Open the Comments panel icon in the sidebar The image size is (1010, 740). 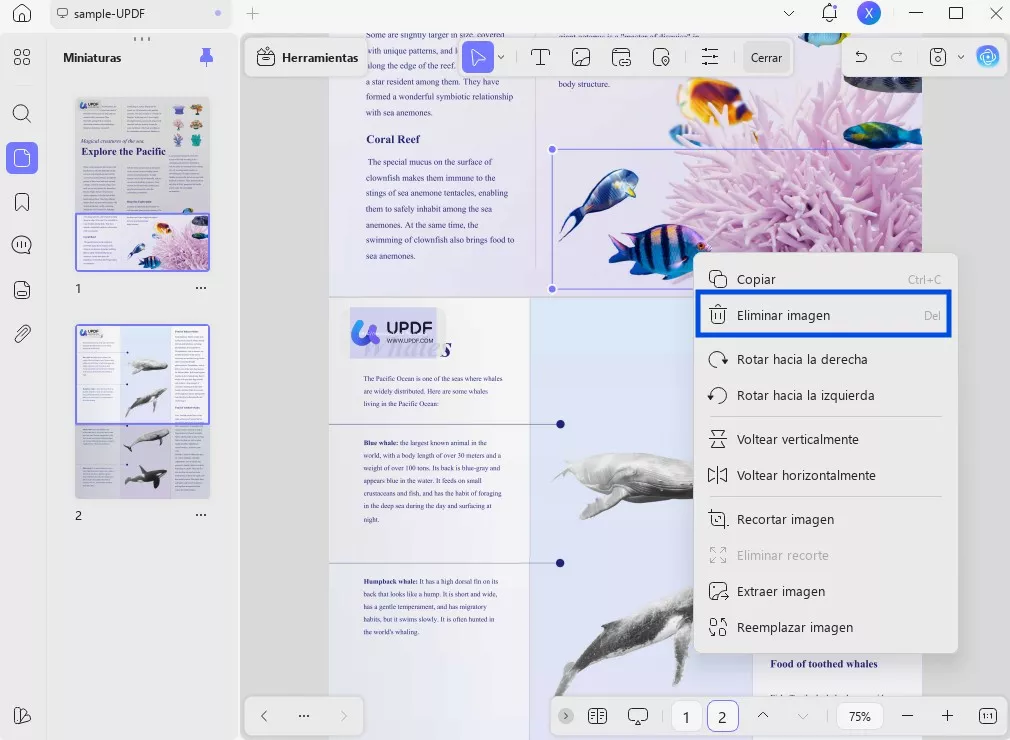point(22,245)
